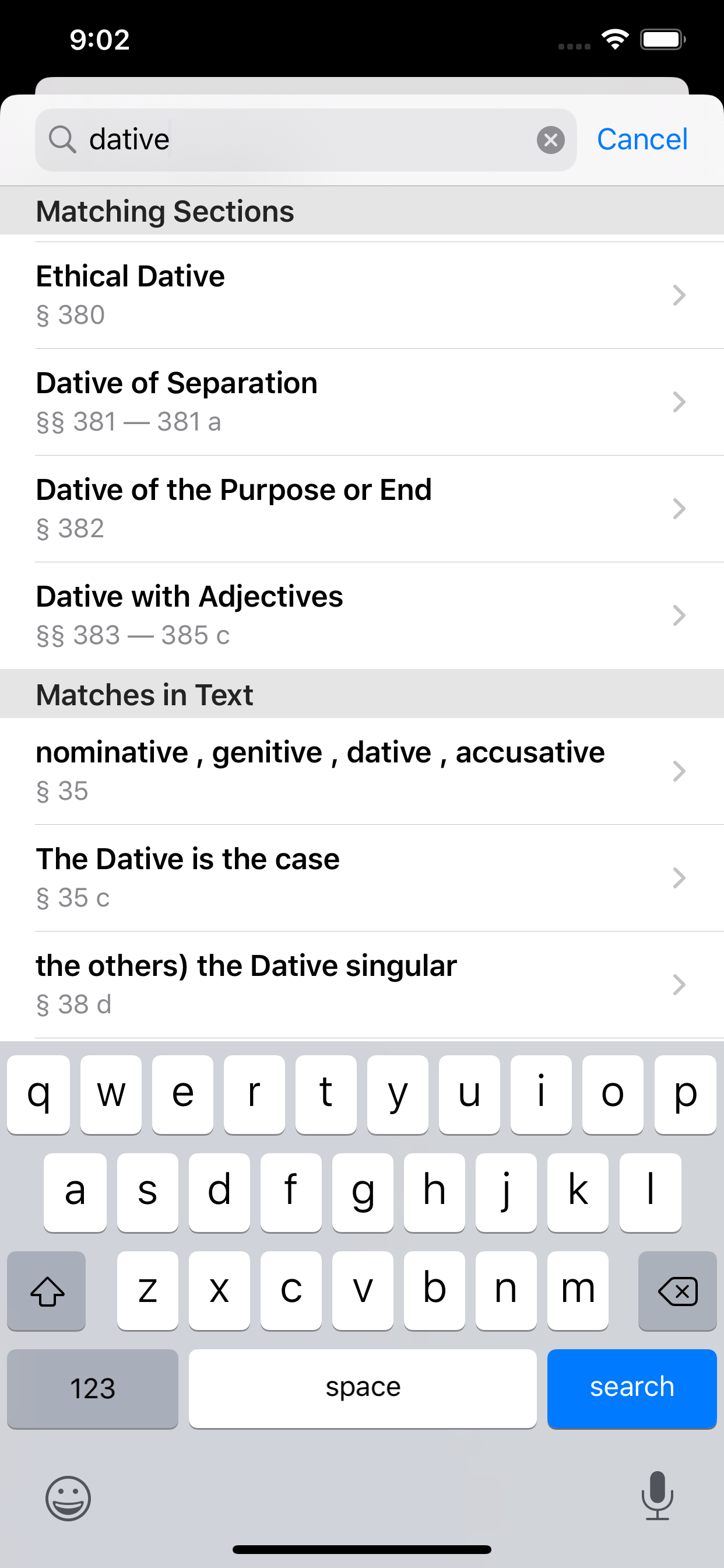Viewport: 724px width, 1568px height.
Task: Clear the search field text
Action: coord(550,140)
